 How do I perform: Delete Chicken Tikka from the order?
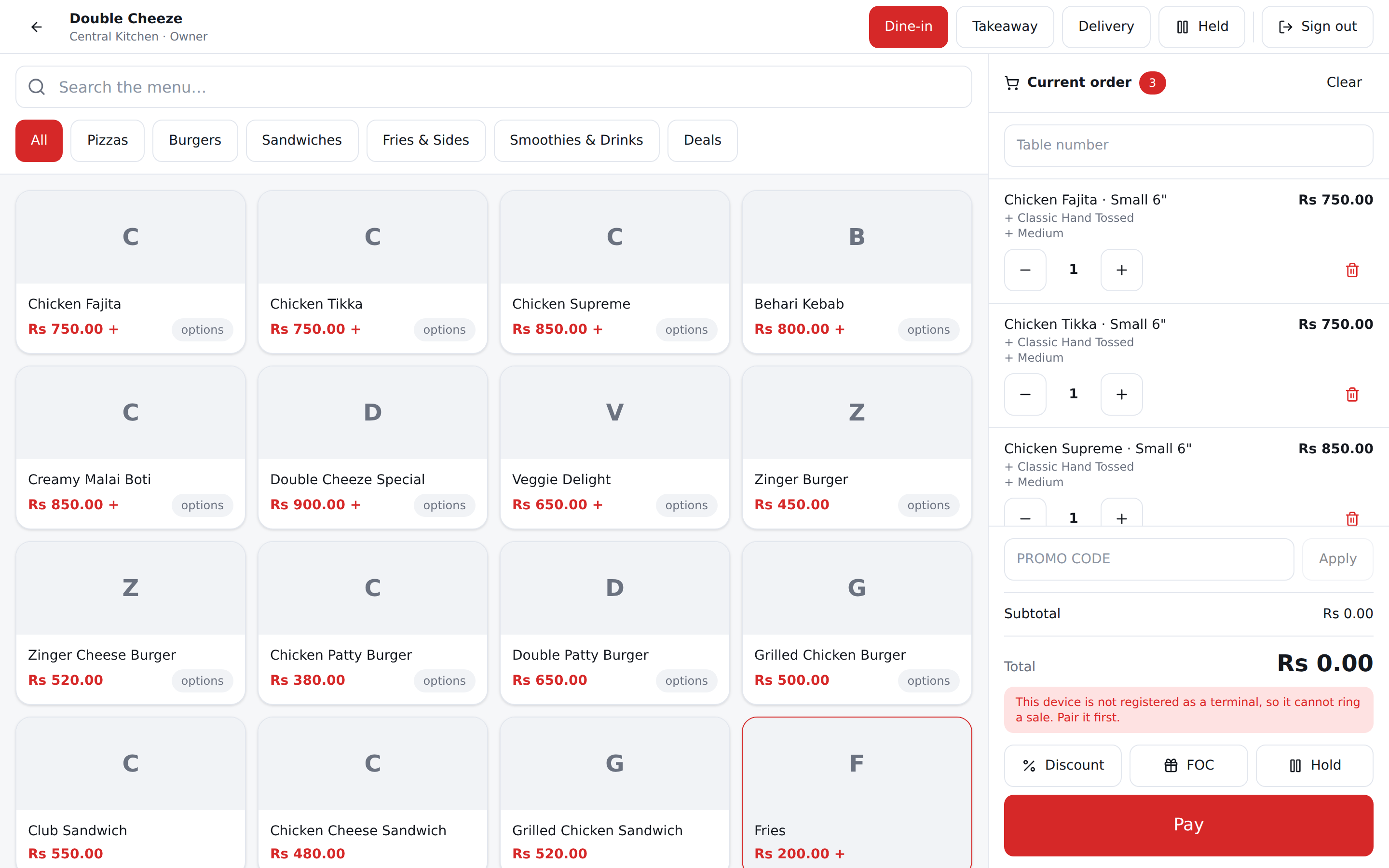[1352, 394]
